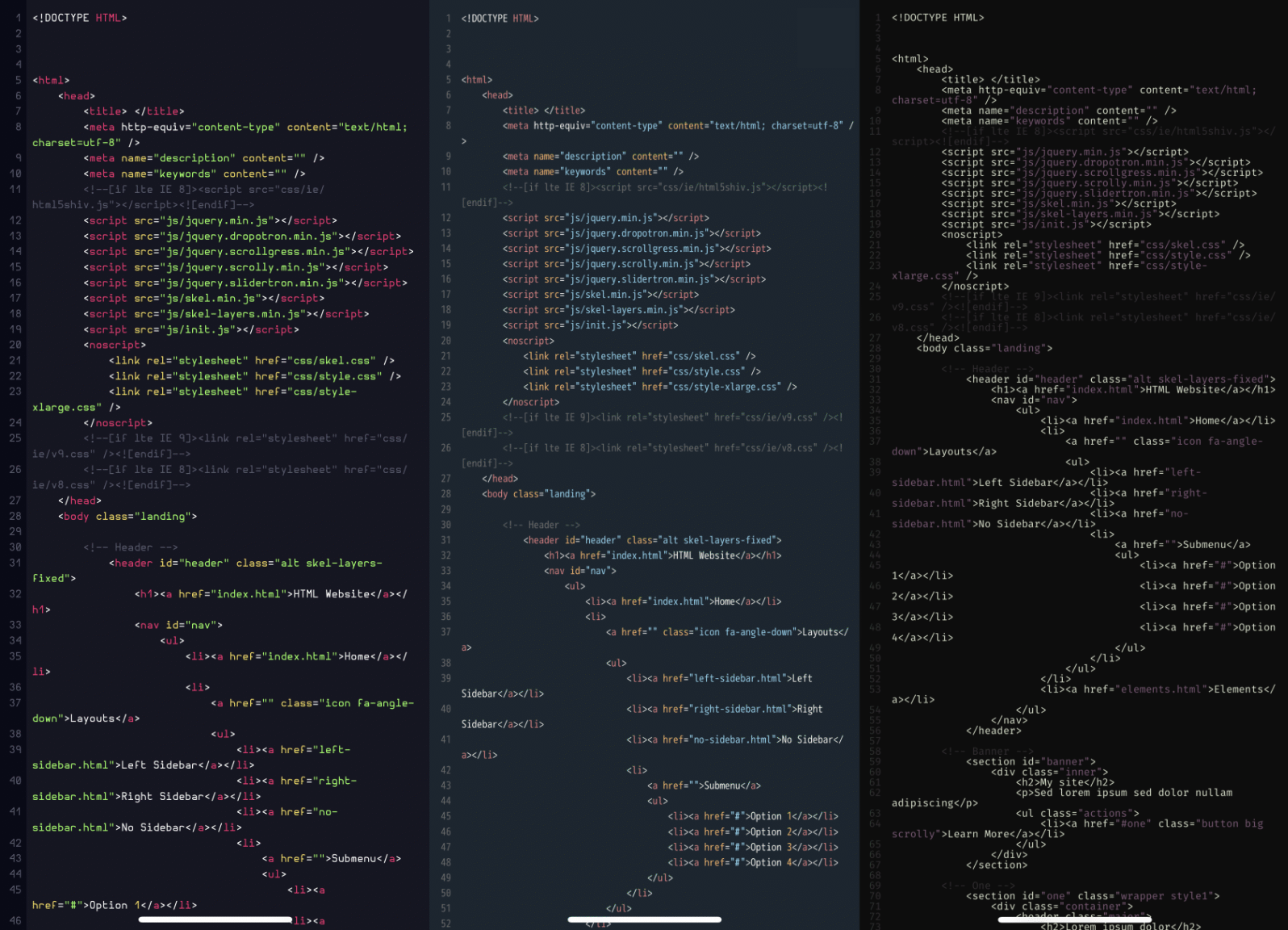Click the js/skel.min.js line in left editor
The width and height of the screenshot is (1288, 930).
click(x=204, y=299)
